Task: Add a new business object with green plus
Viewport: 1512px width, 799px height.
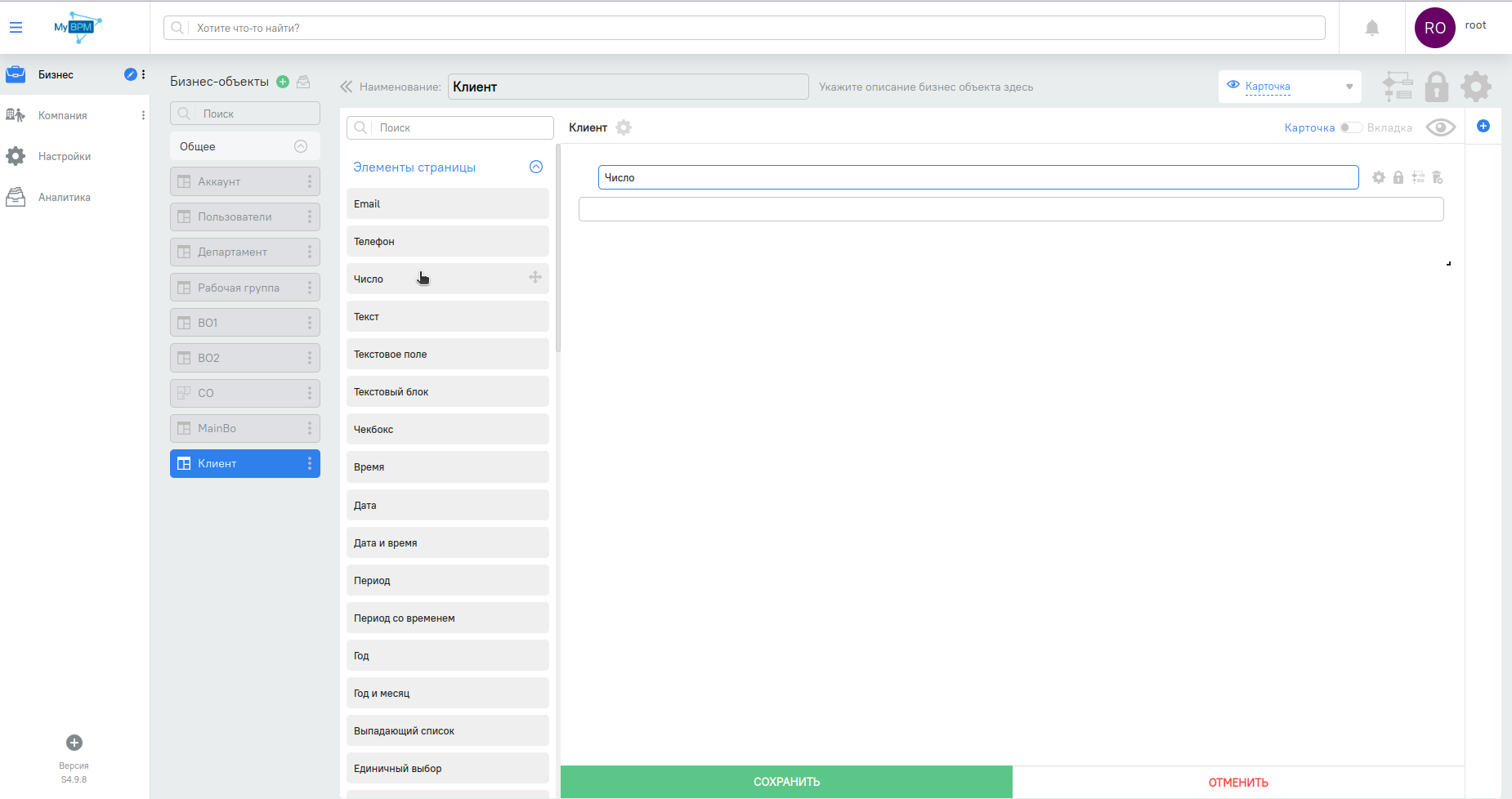Action: click(283, 82)
